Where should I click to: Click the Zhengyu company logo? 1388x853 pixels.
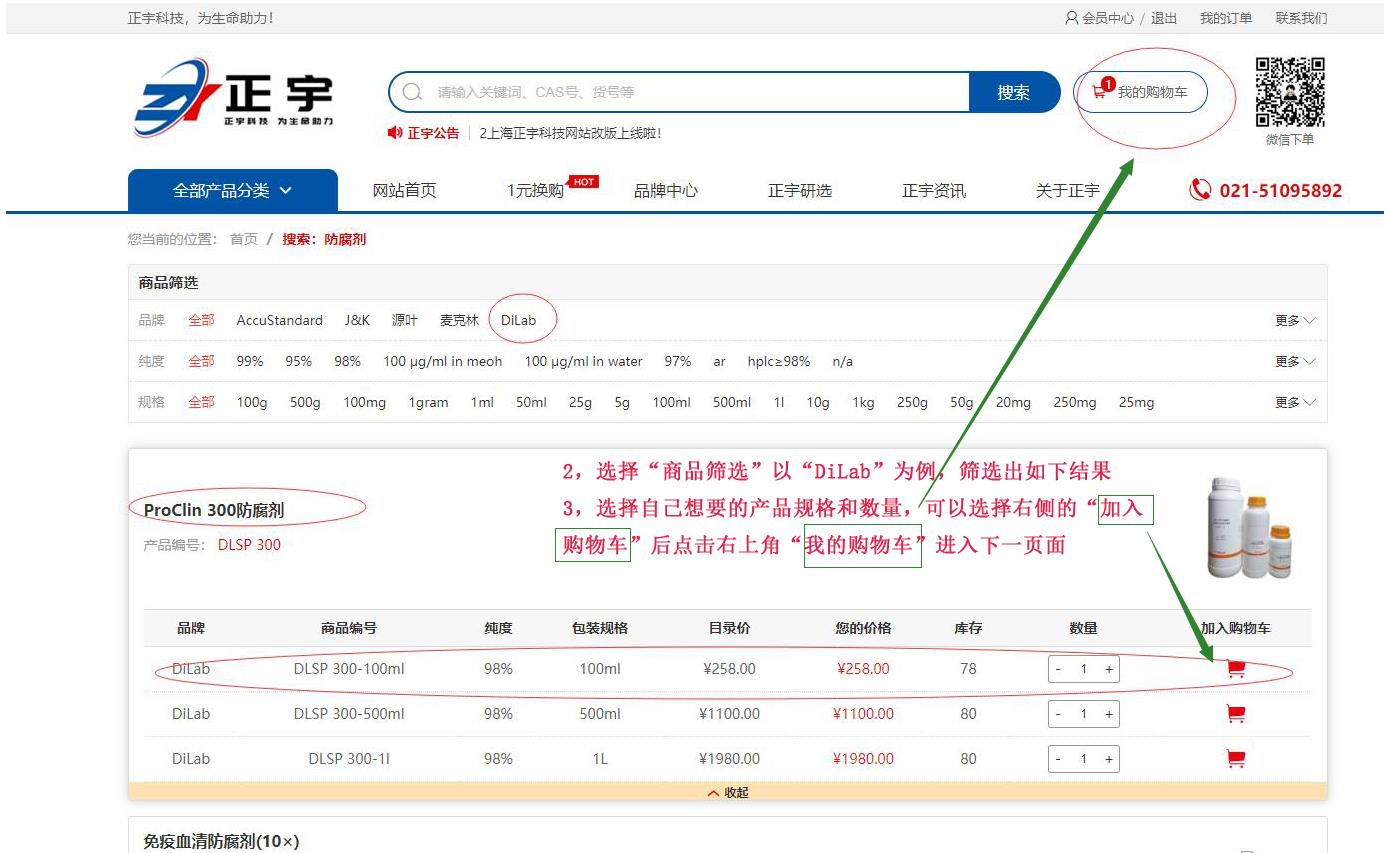coord(234,98)
